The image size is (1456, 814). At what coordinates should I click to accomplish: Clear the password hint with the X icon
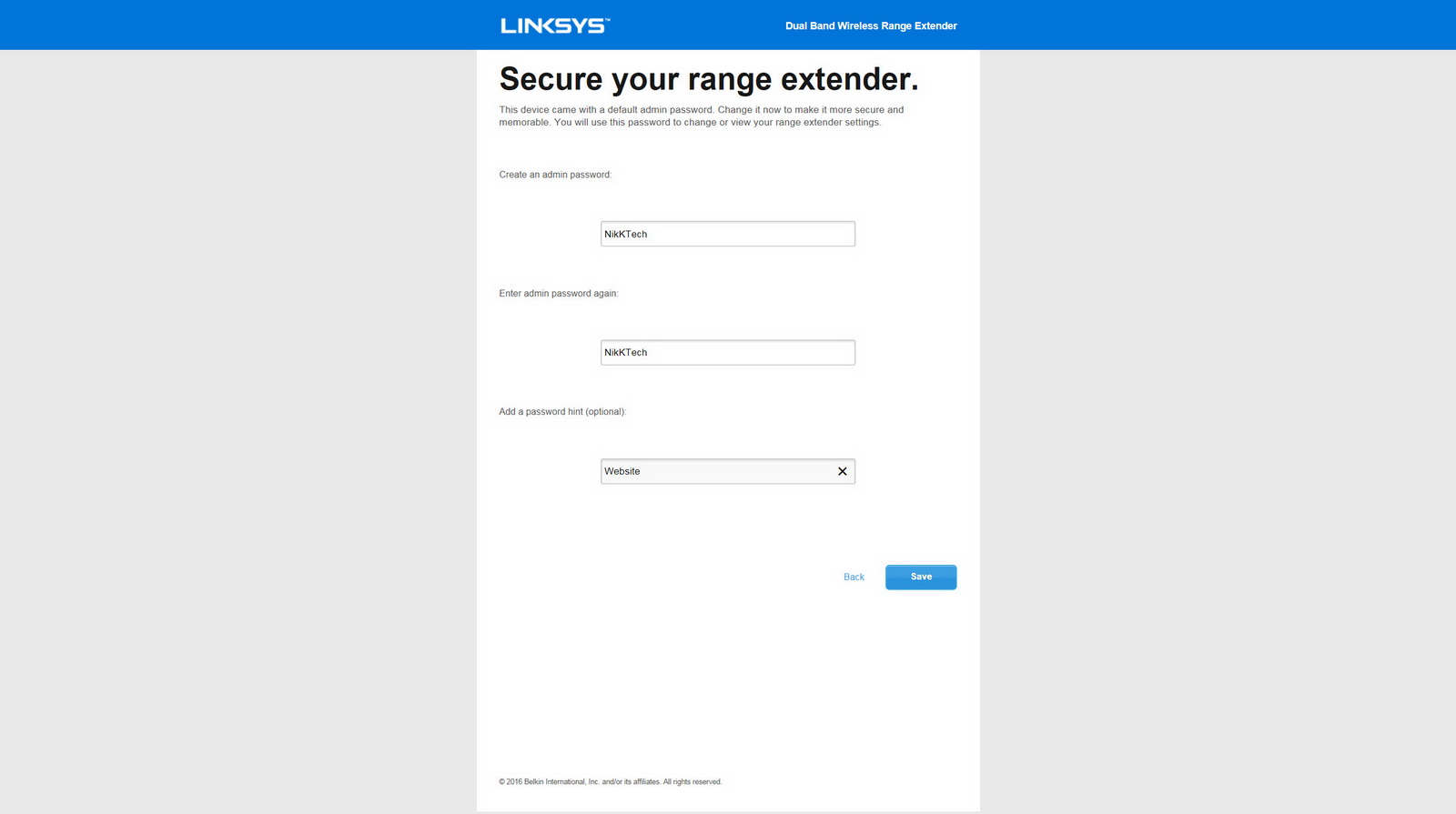[x=843, y=471]
